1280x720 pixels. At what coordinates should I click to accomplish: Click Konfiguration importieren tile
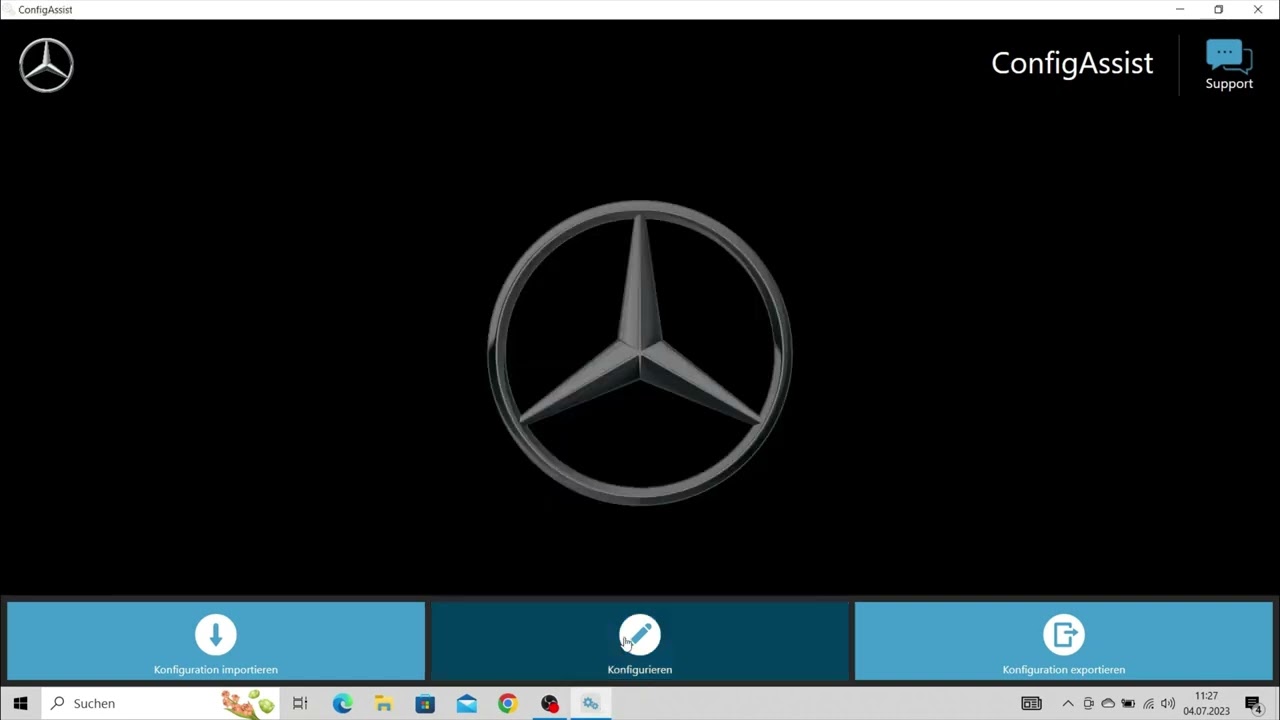click(216, 641)
